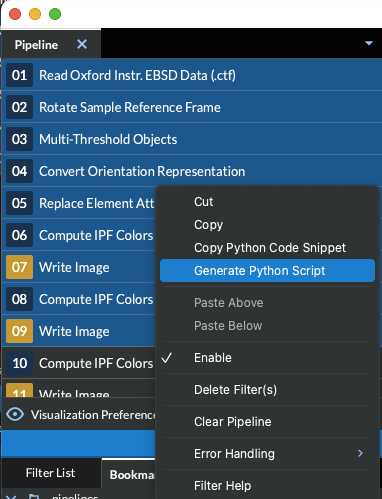The image size is (382, 499).
Task: Choose Clear Pipeline in the menu
Action: point(233,422)
